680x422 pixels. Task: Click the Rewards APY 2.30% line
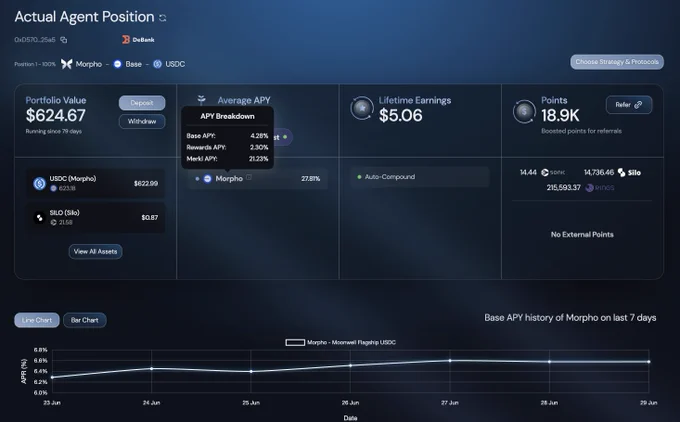(227, 147)
